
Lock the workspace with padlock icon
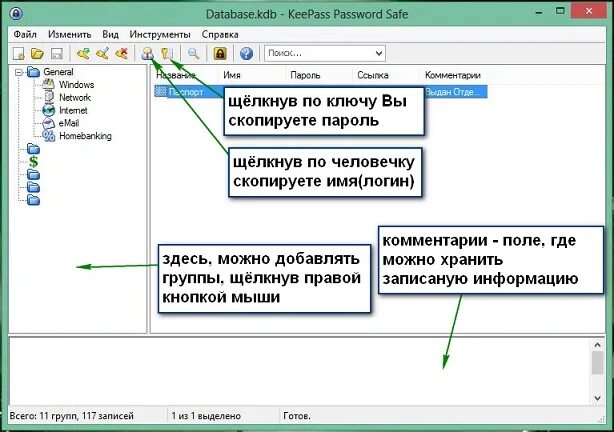click(x=220, y=53)
